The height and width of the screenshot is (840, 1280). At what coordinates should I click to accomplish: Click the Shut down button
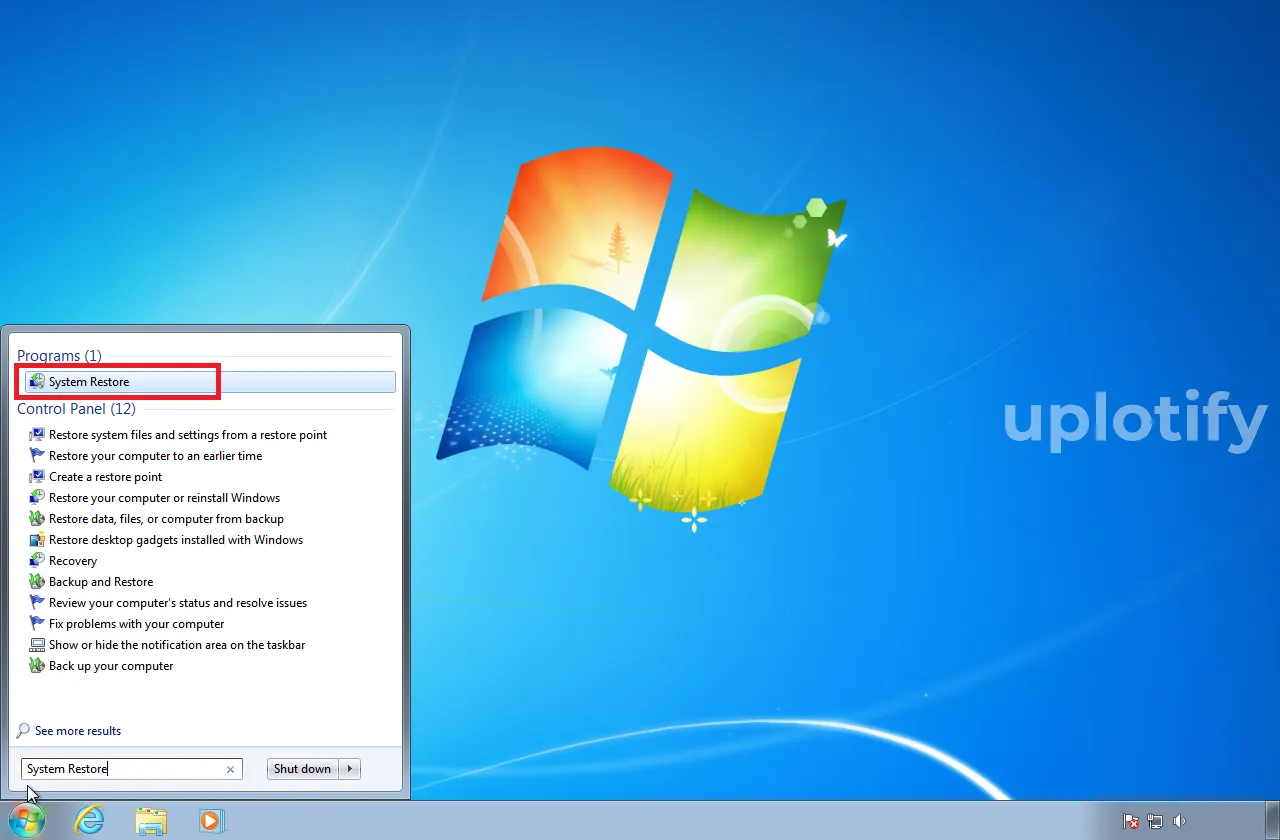(x=302, y=769)
